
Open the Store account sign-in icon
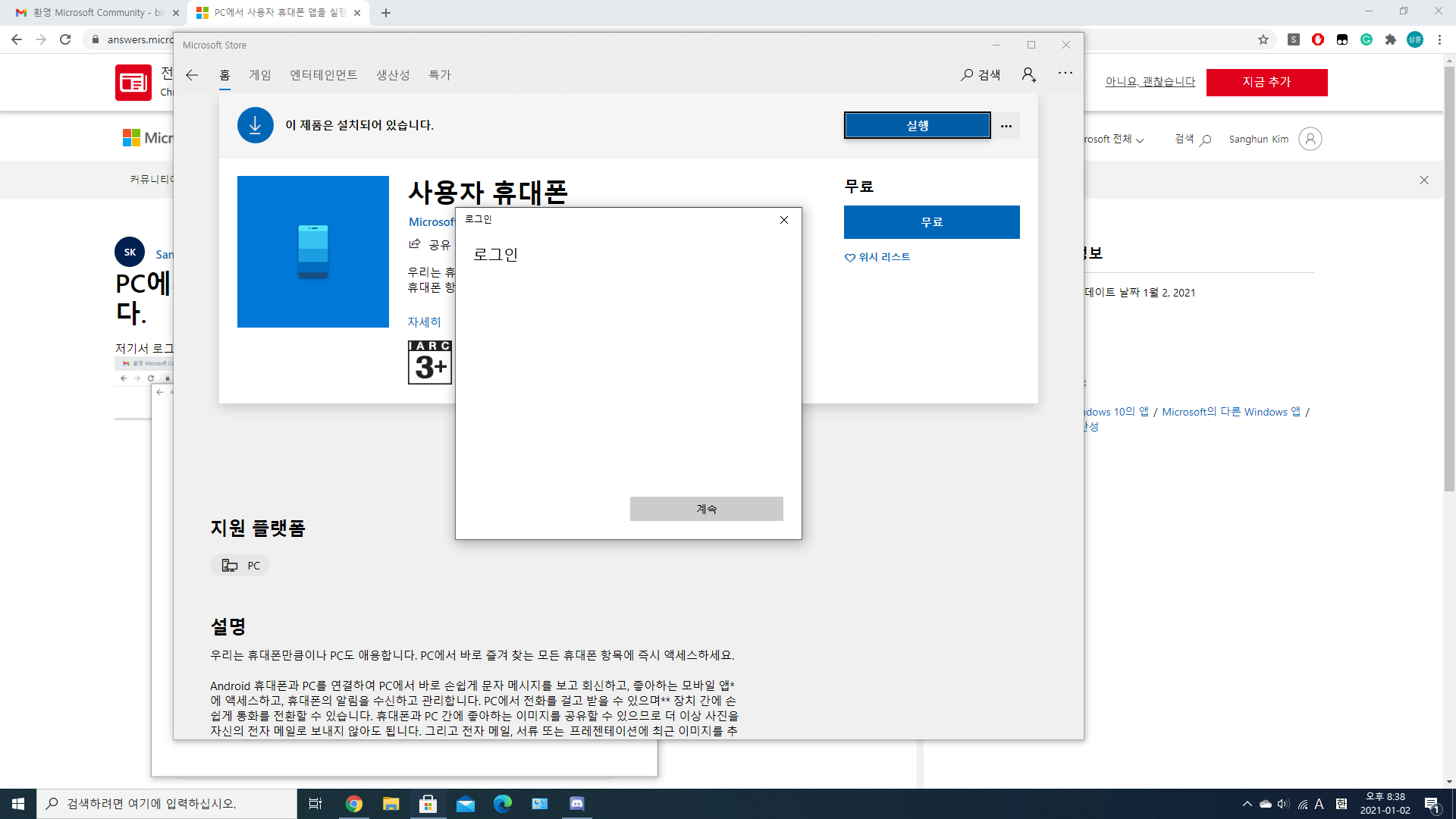coord(1028,74)
